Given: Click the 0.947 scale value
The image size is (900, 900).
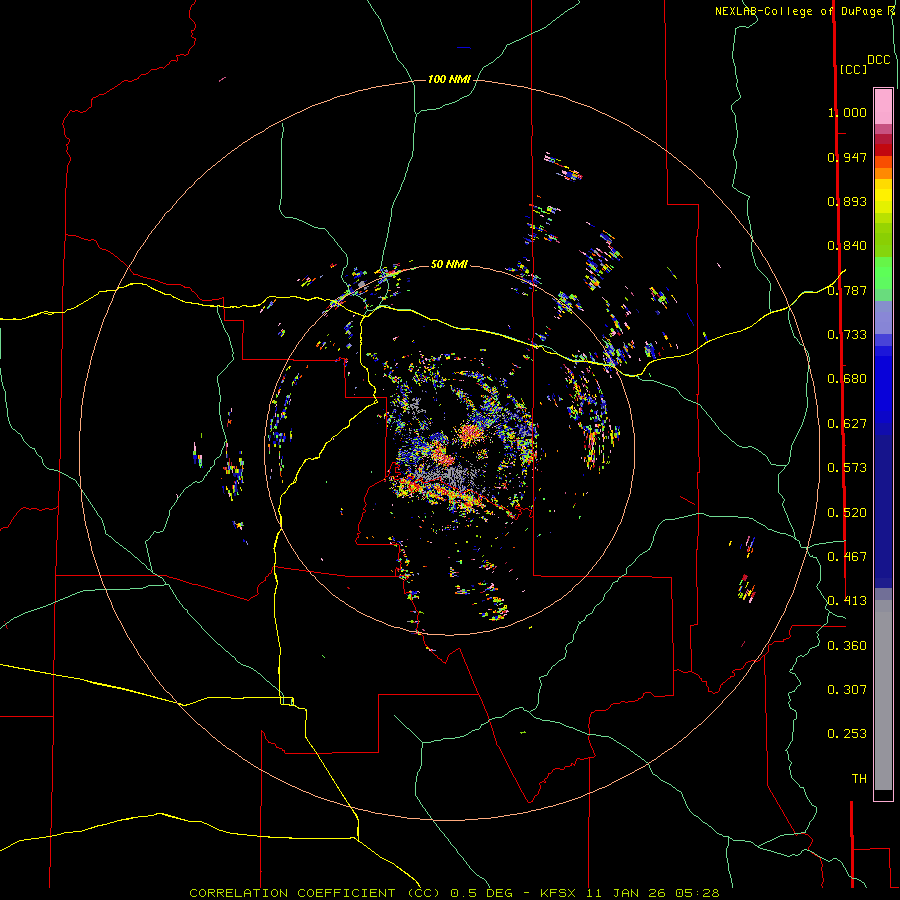Looking at the screenshot, I should point(847,157).
